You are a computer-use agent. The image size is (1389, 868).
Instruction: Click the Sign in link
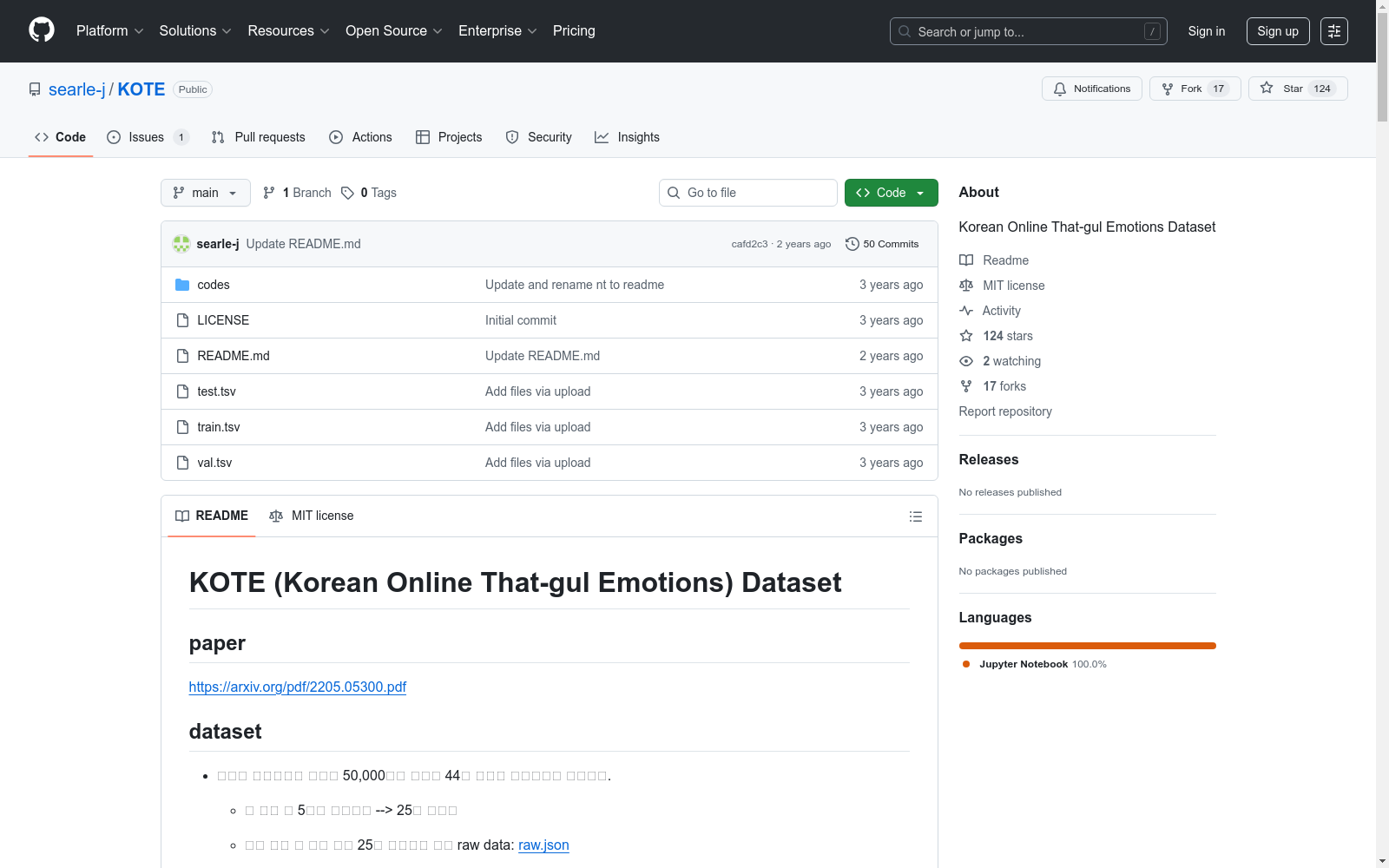click(x=1207, y=31)
